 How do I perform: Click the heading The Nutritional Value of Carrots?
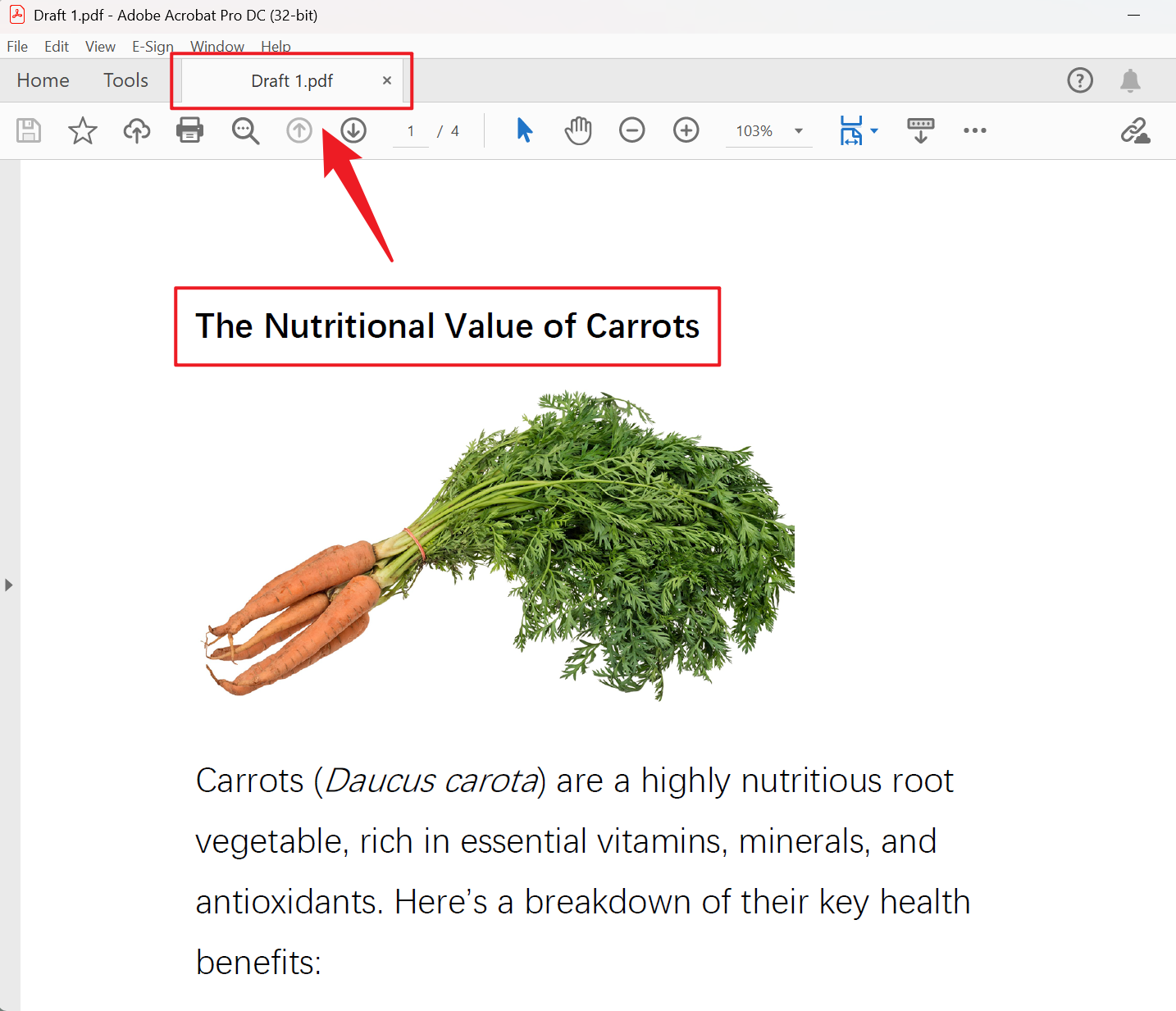click(x=447, y=326)
